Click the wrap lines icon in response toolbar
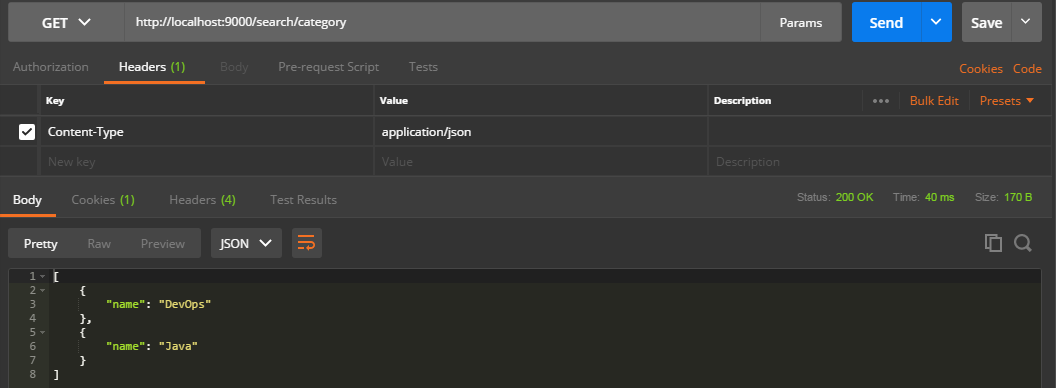Viewport: 1056px width, 388px height. click(306, 243)
